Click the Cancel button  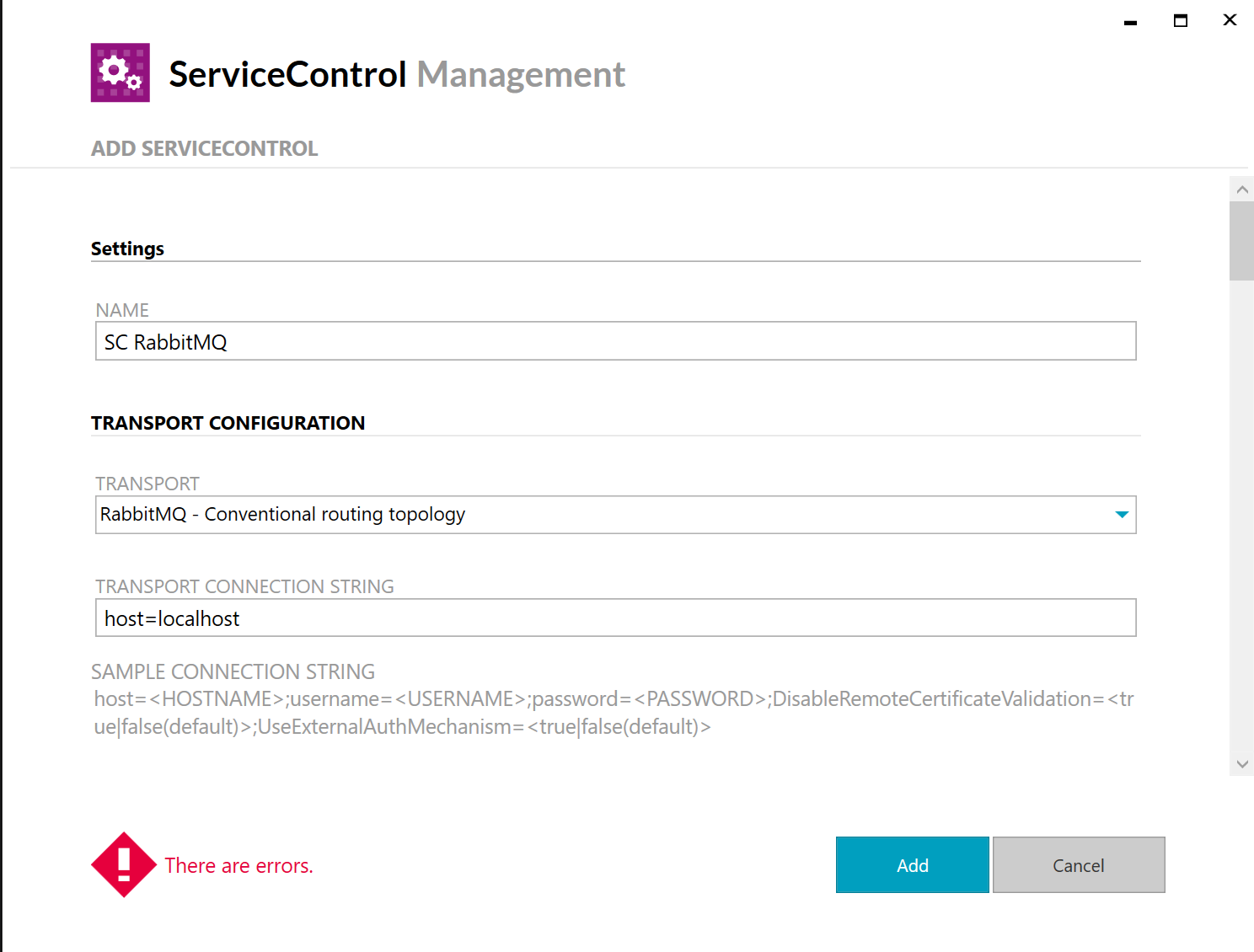[1078, 864]
